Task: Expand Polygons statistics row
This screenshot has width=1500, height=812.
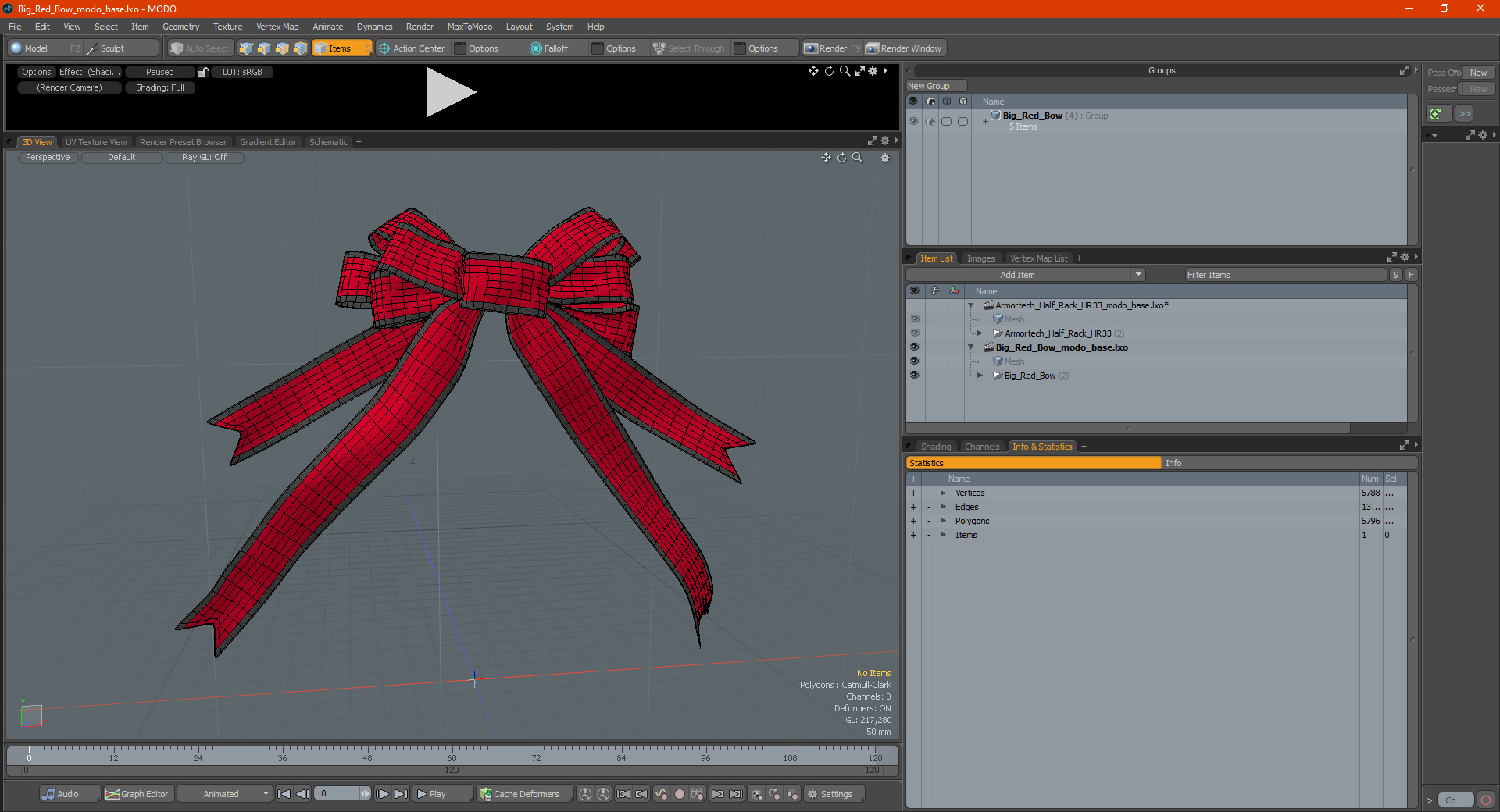Action: click(943, 521)
